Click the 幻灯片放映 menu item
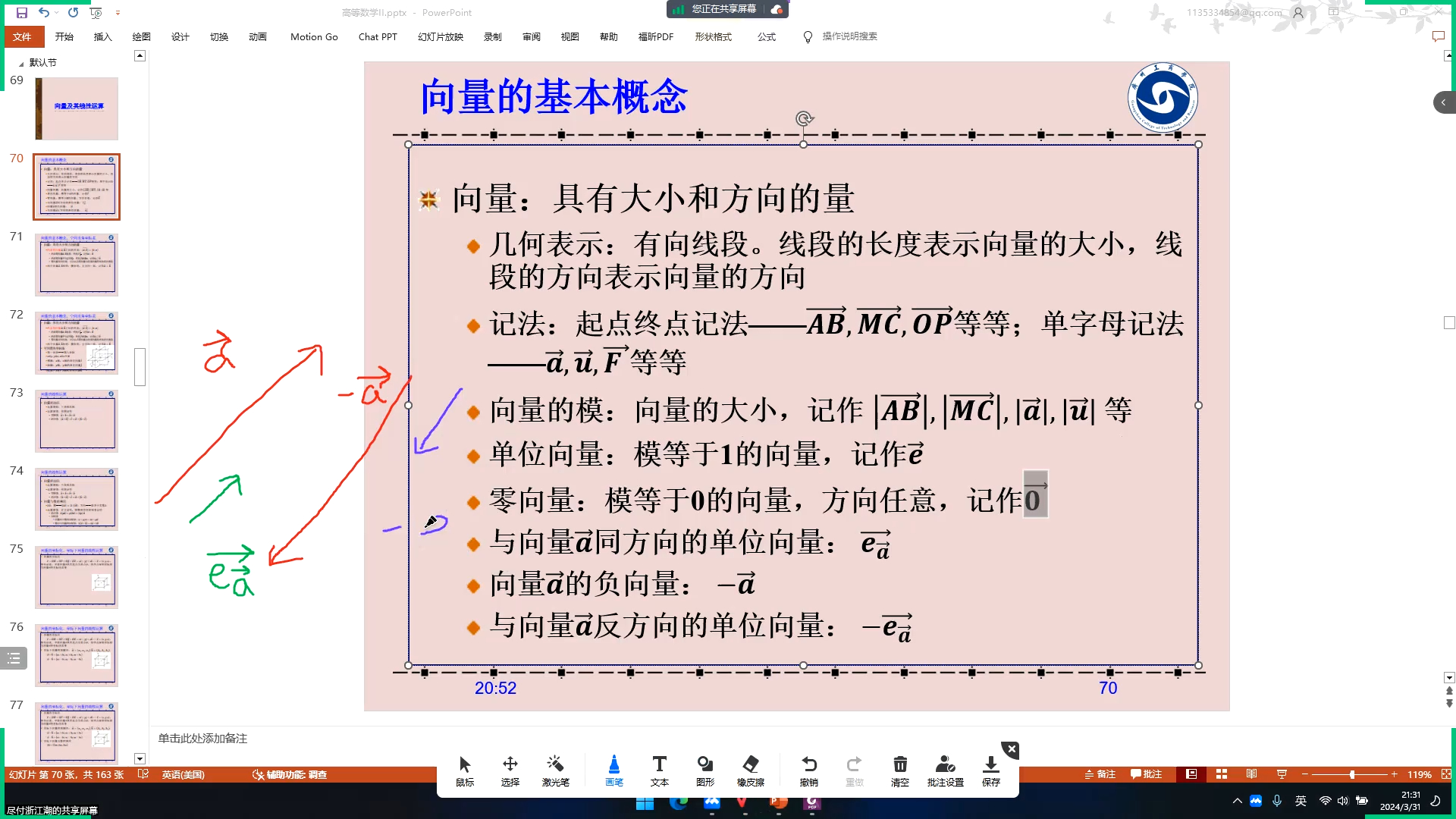Image resolution: width=1456 pixels, height=819 pixels. (441, 36)
